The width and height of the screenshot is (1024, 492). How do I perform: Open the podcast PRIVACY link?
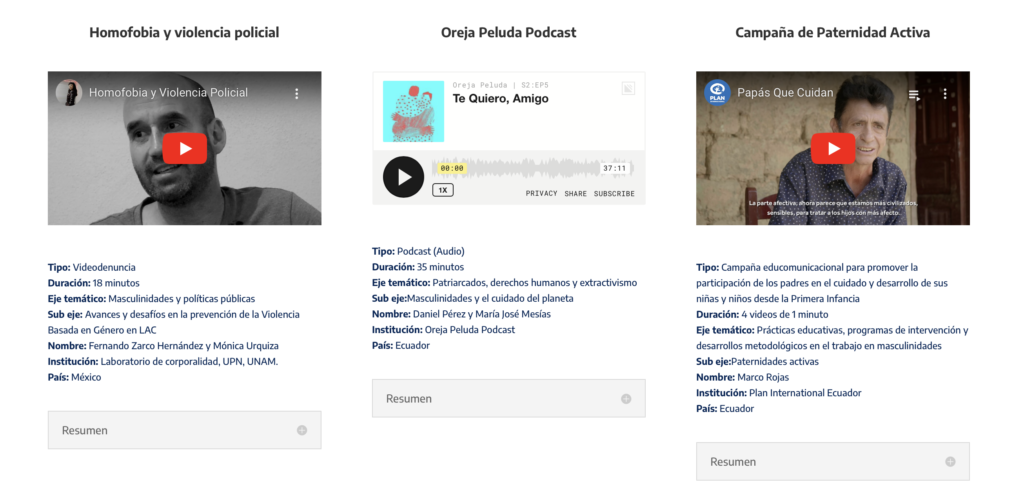541,193
